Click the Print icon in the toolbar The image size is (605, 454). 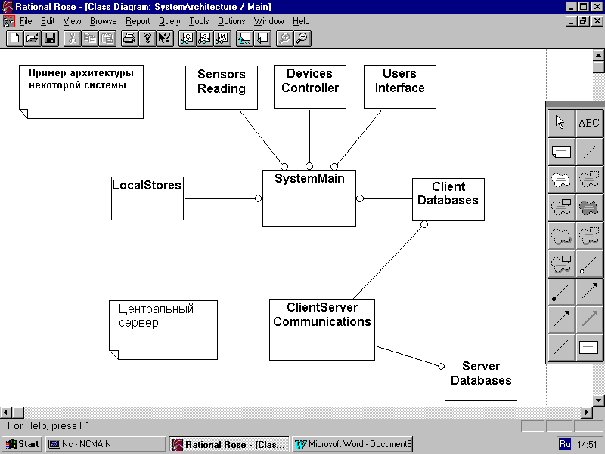point(128,38)
